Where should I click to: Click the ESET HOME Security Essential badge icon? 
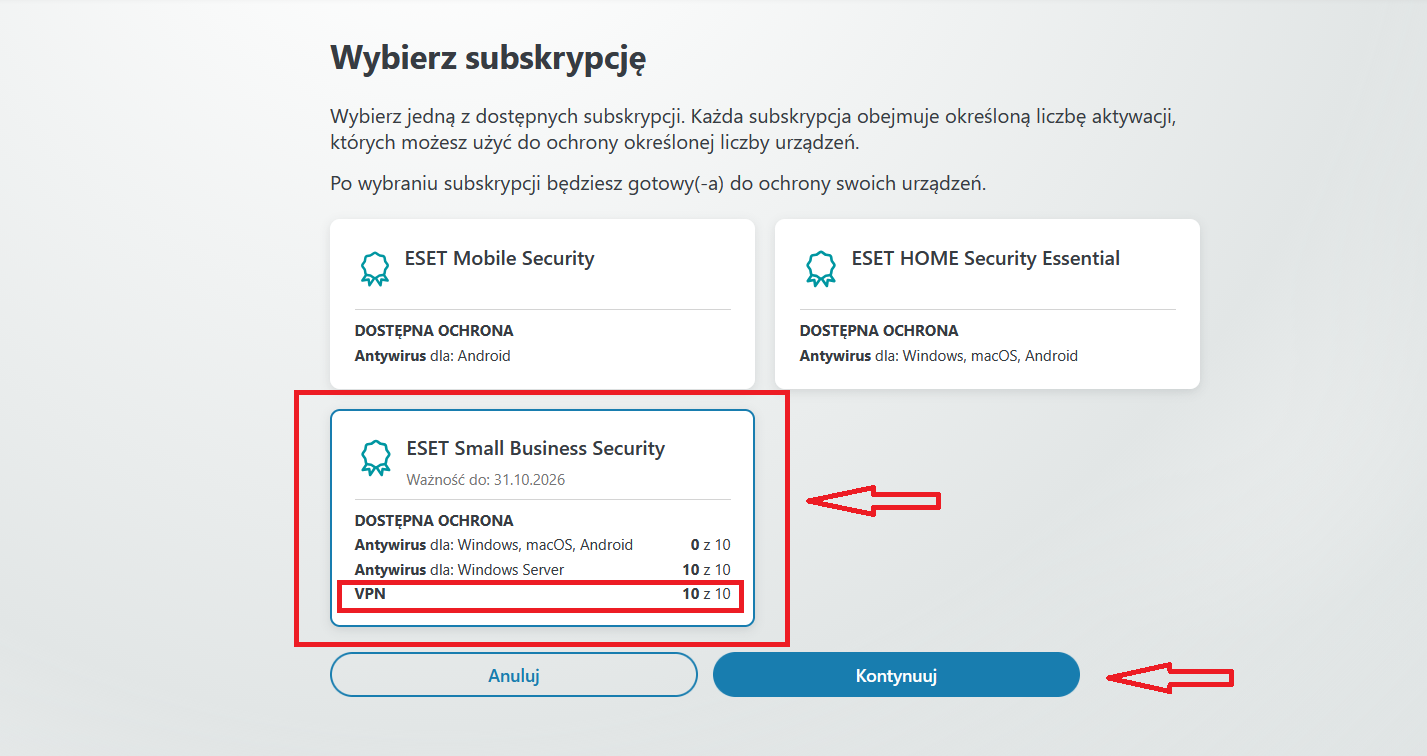coord(820,268)
